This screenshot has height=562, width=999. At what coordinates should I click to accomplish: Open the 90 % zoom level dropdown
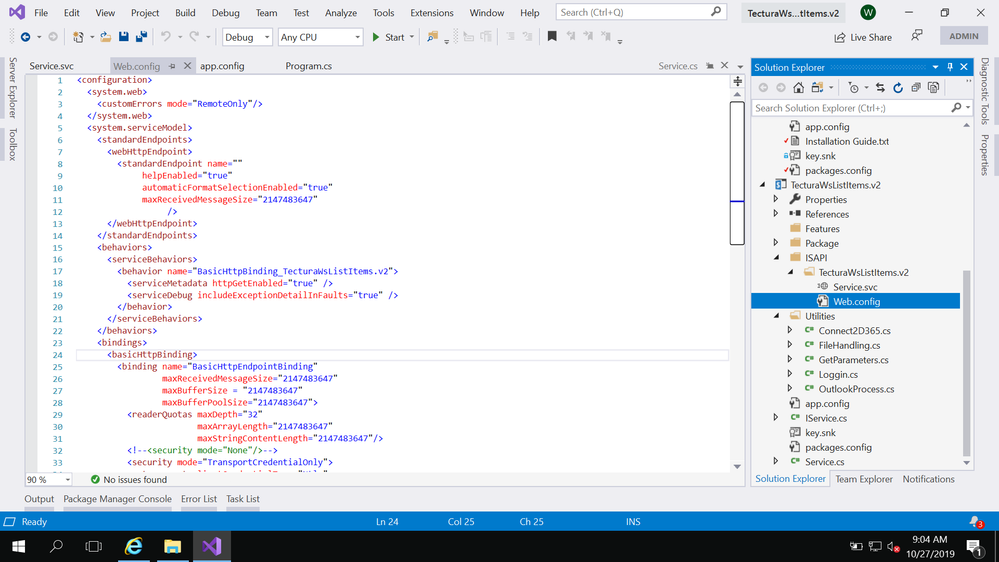point(48,480)
